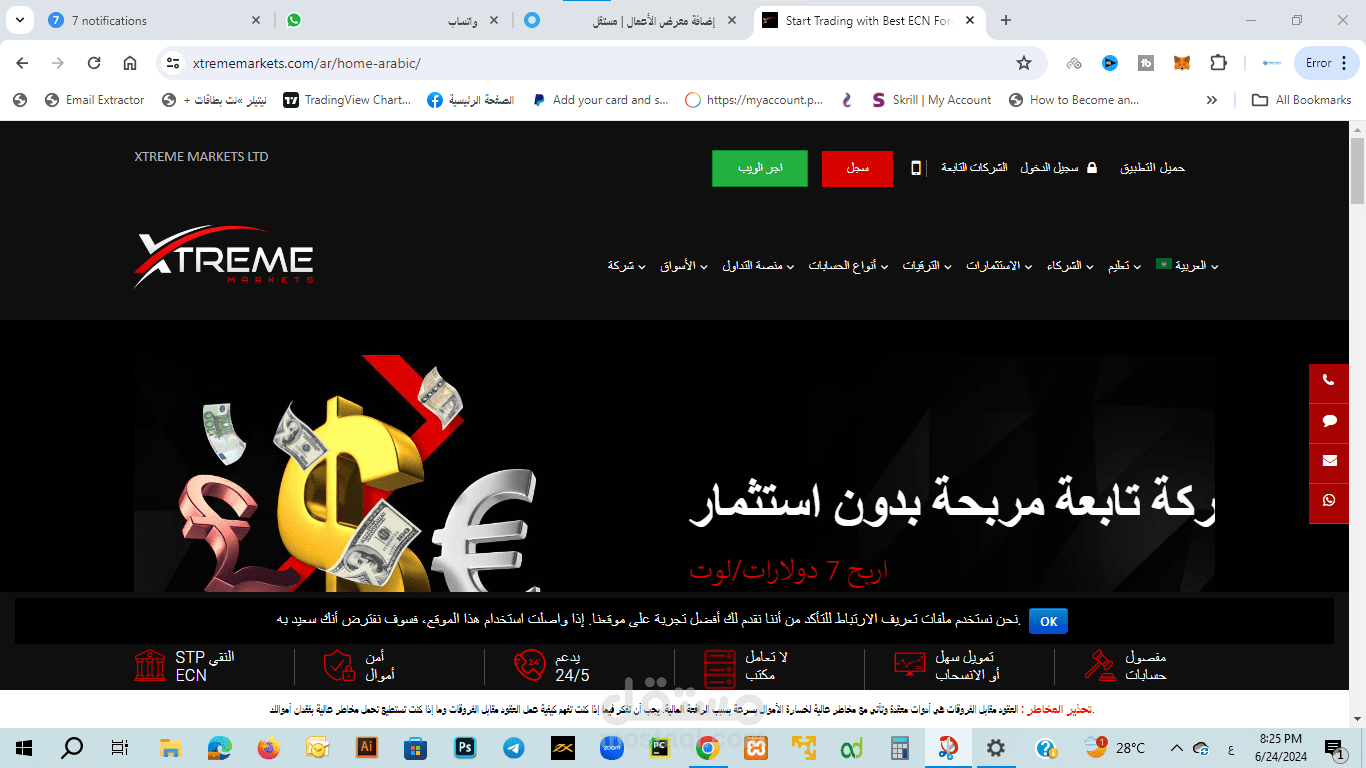Bookmark this page with the star icon
Viewport: 1366px width, 768px height.
tap(1023, 63)
